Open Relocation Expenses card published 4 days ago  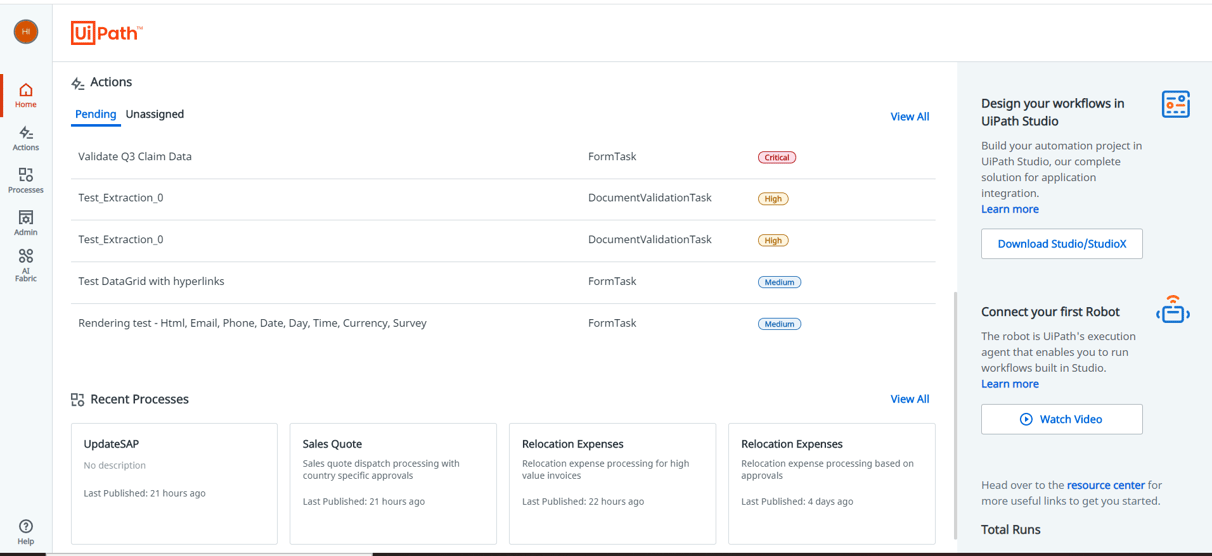coord(832,484)
